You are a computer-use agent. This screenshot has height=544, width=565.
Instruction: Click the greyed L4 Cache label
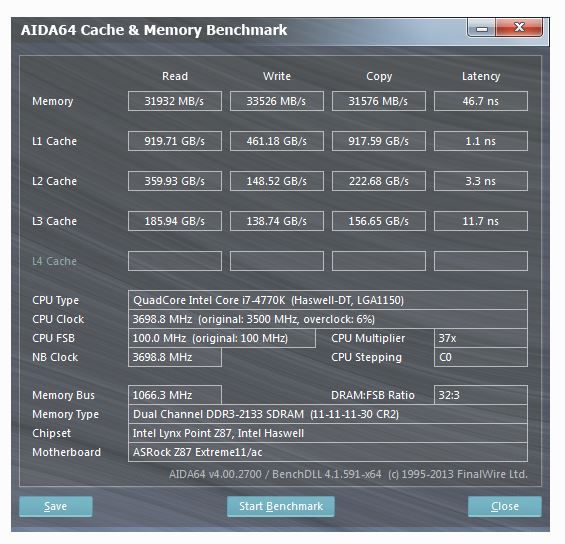(x=54, y=261)
